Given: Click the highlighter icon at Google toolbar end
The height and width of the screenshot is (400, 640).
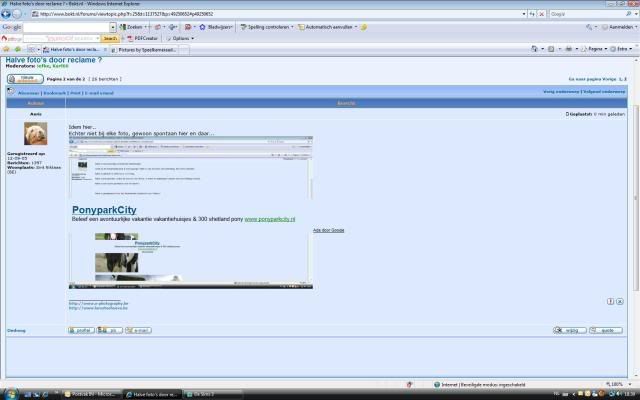Looking at the screenshot, I should [x=364, y=27].
